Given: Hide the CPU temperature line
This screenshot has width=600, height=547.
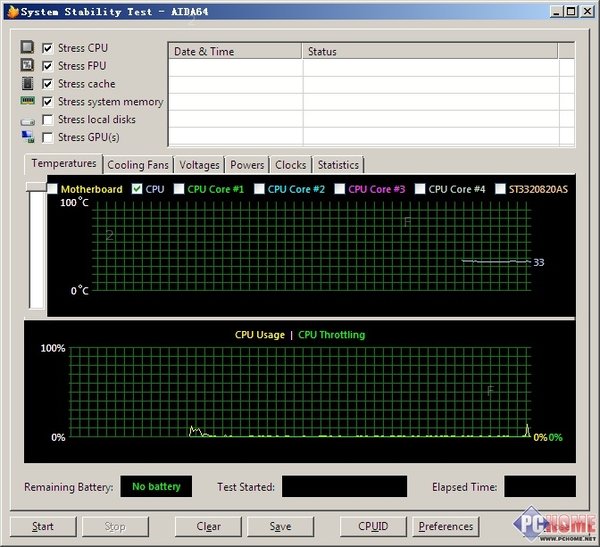Looking at the screenshot, I should [x=137, y=189].
